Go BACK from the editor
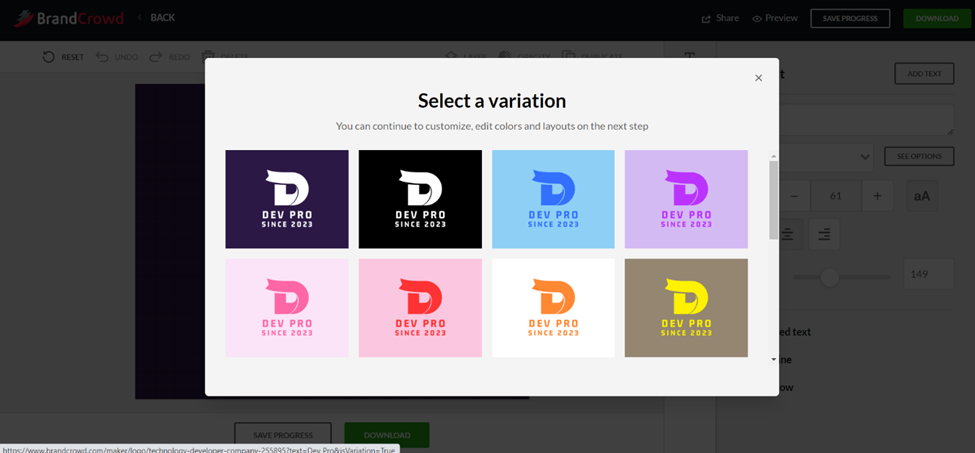 point(157,17)
